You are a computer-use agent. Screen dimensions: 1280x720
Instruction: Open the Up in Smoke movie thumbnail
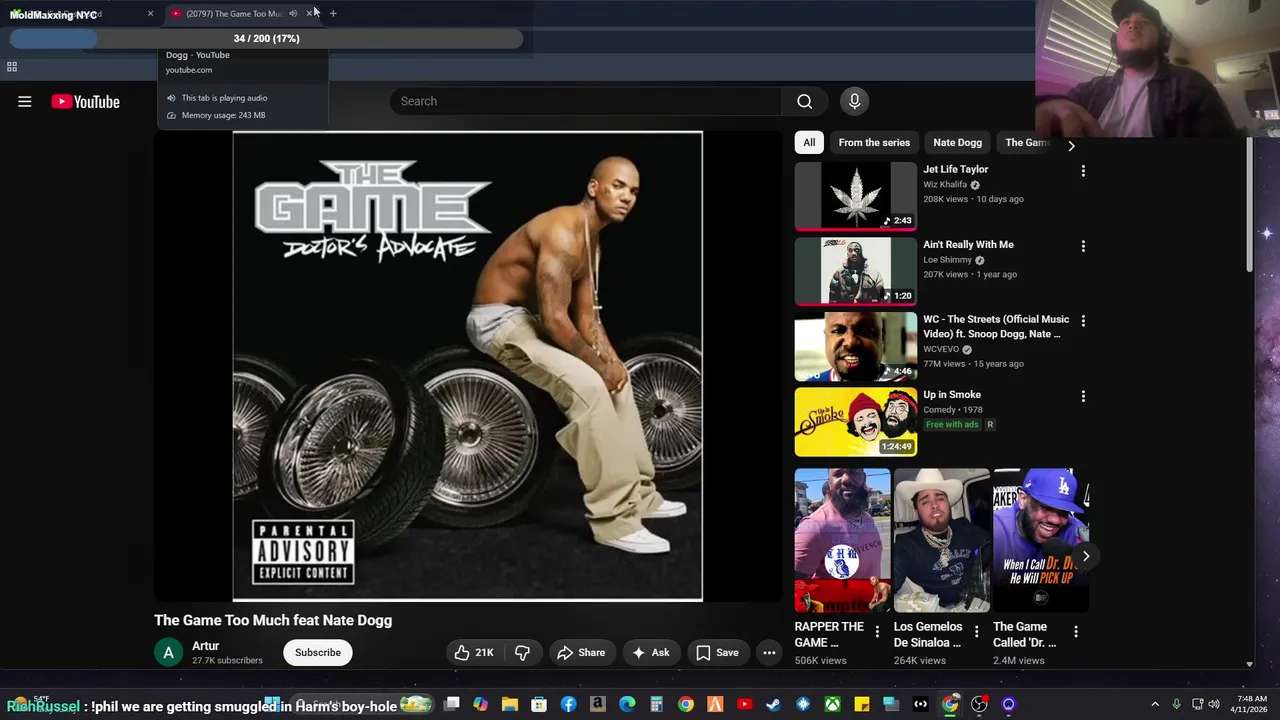pyautogui.click(x=855, y=421)
